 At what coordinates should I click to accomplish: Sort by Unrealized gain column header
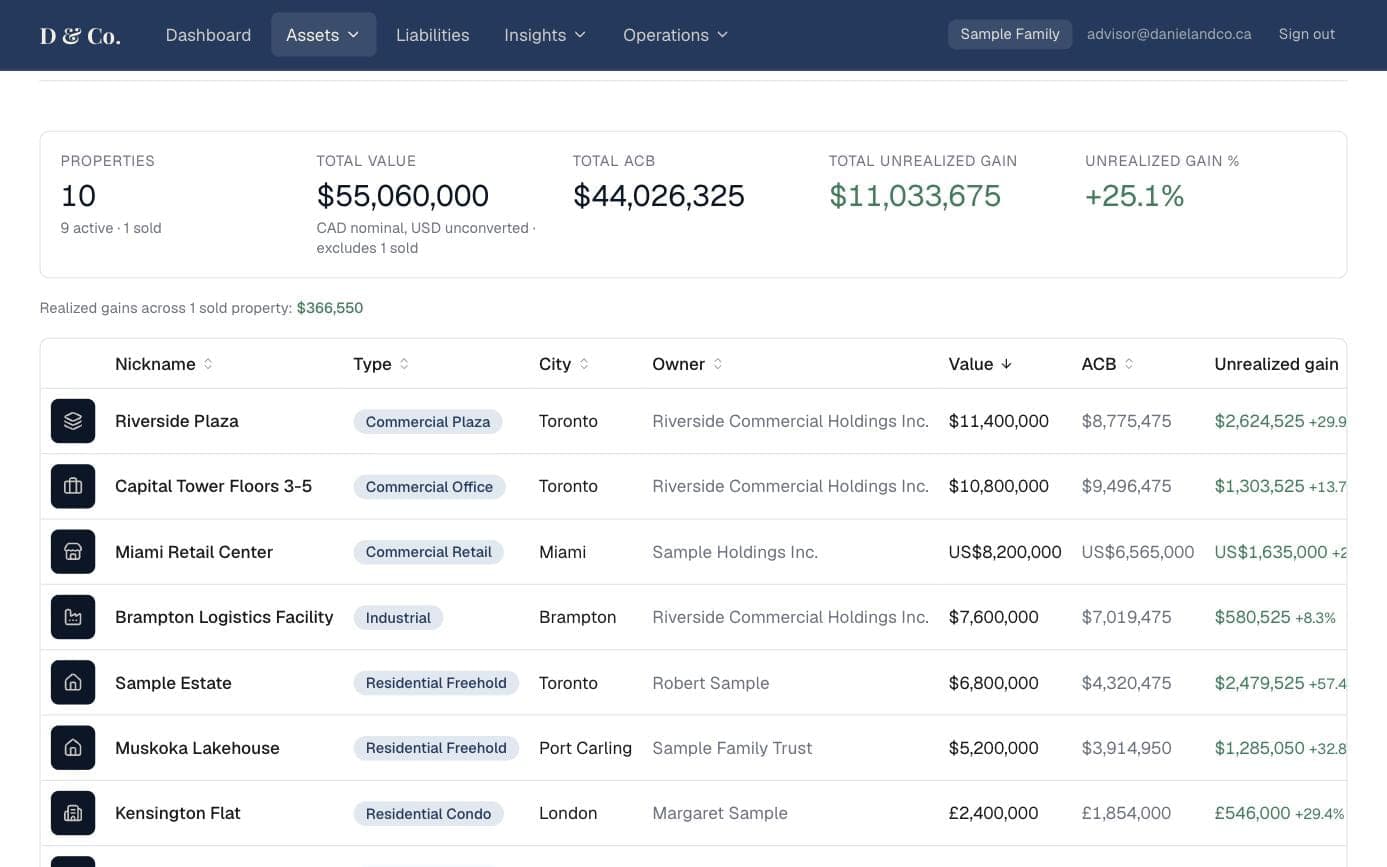click(1276, 364)
